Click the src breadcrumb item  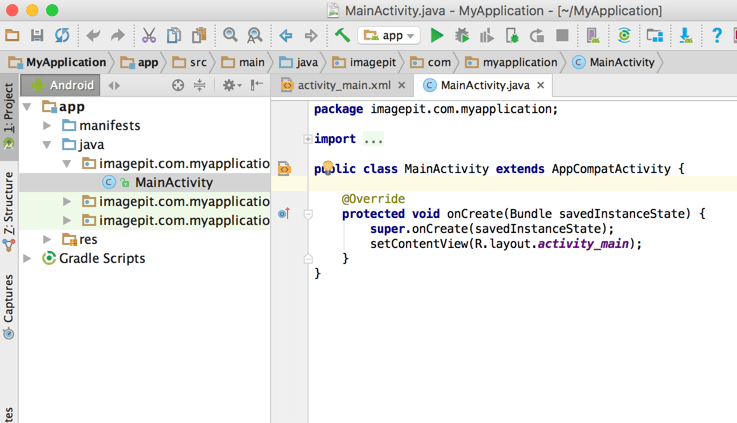(x=189, y=62)
